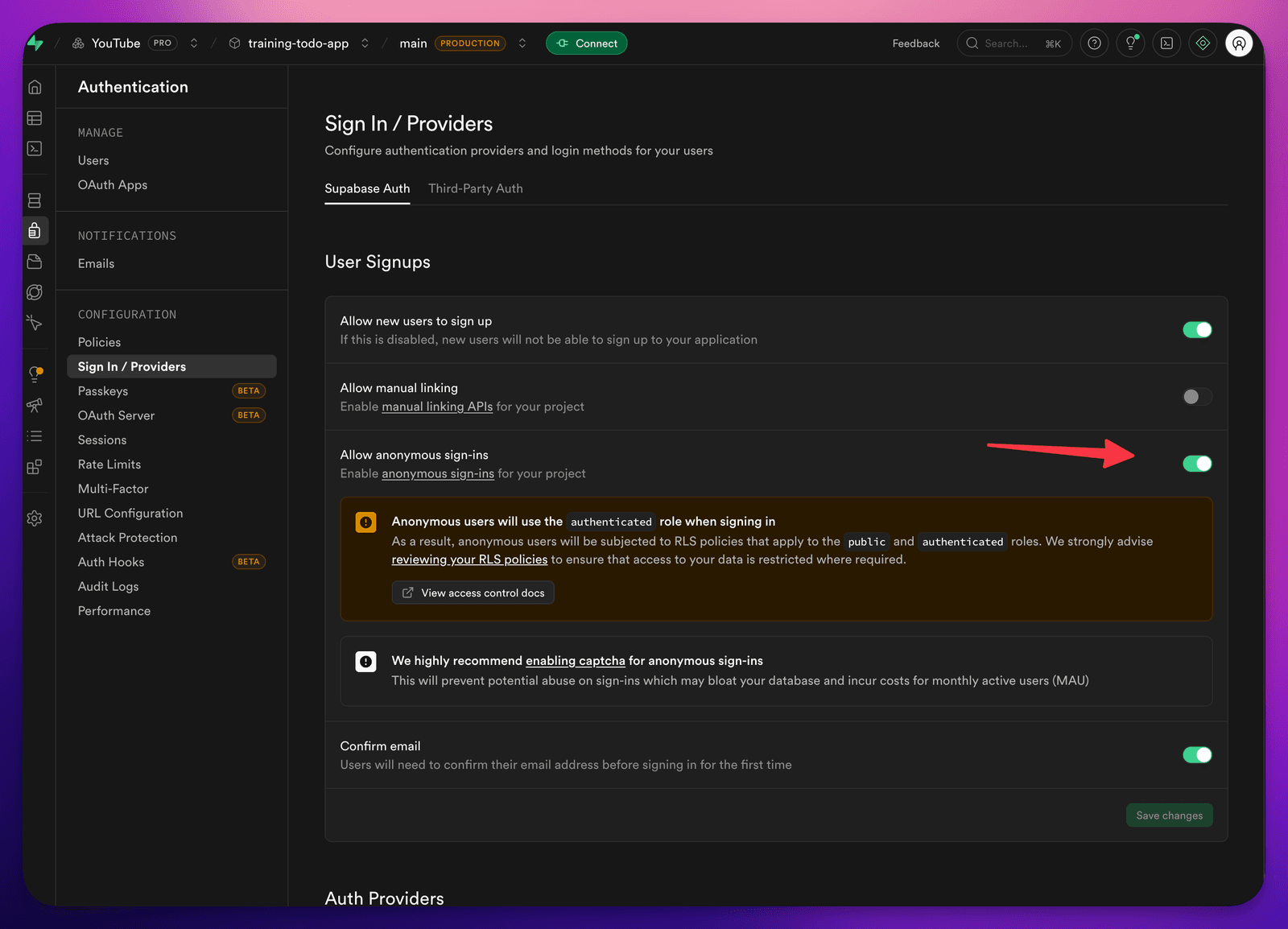Expand the YouTube organization switcher

coord(194,43)
